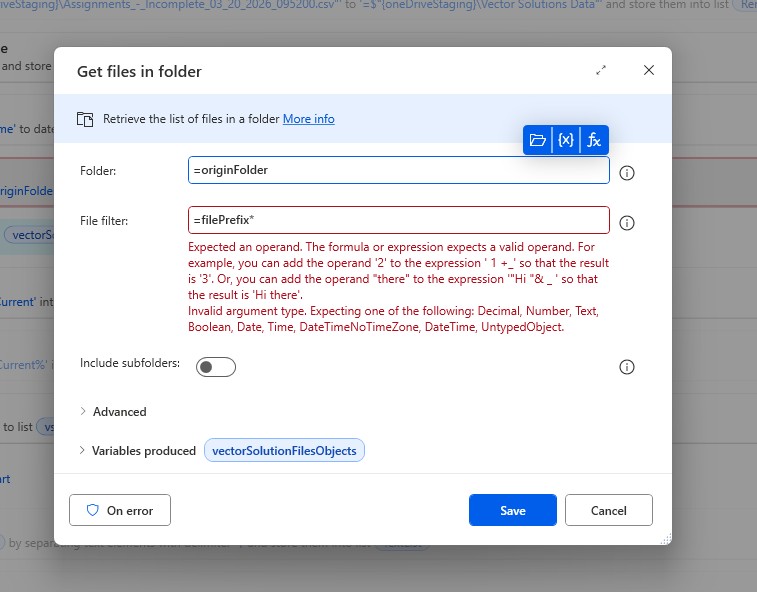Open the More info link

308,119
